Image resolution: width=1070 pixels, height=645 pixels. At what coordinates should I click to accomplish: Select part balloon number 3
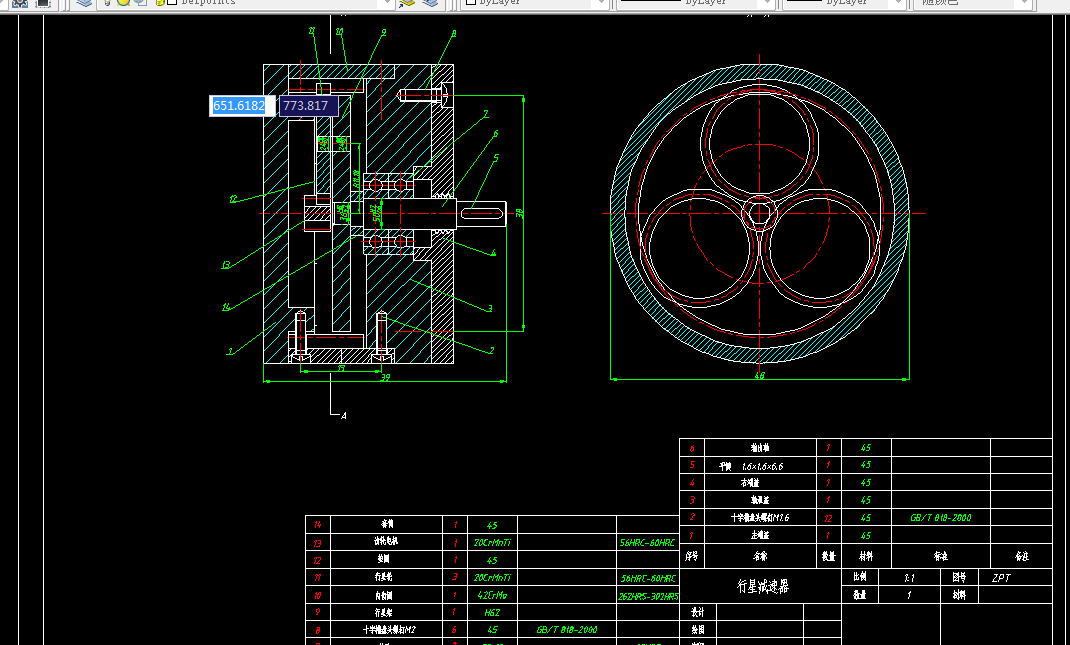490,309
